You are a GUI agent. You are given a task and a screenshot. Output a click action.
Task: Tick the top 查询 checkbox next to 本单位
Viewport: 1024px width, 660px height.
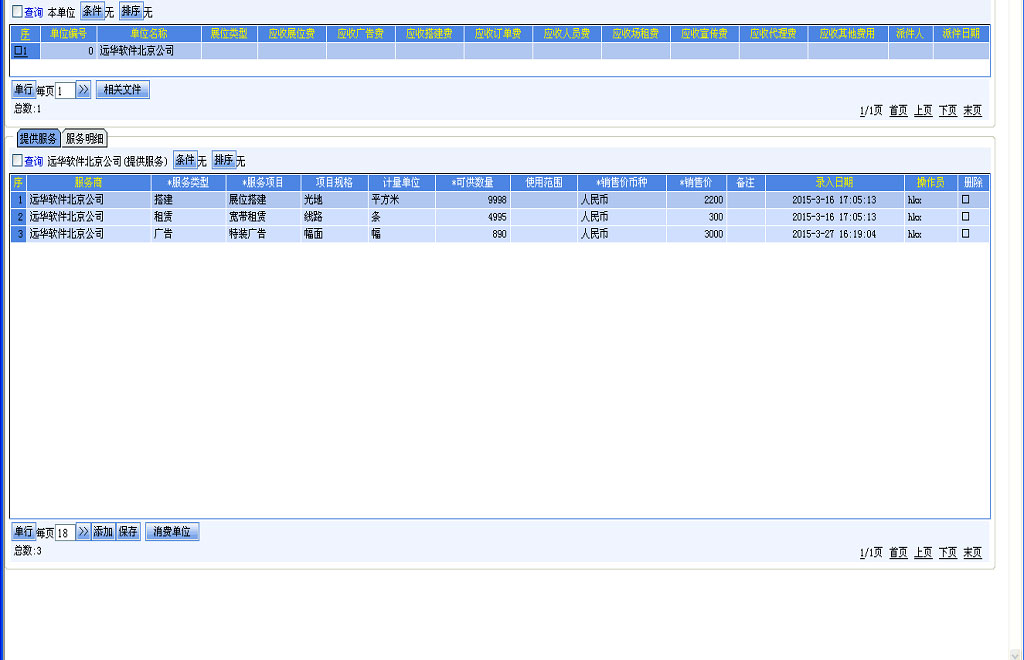(17, 12)
